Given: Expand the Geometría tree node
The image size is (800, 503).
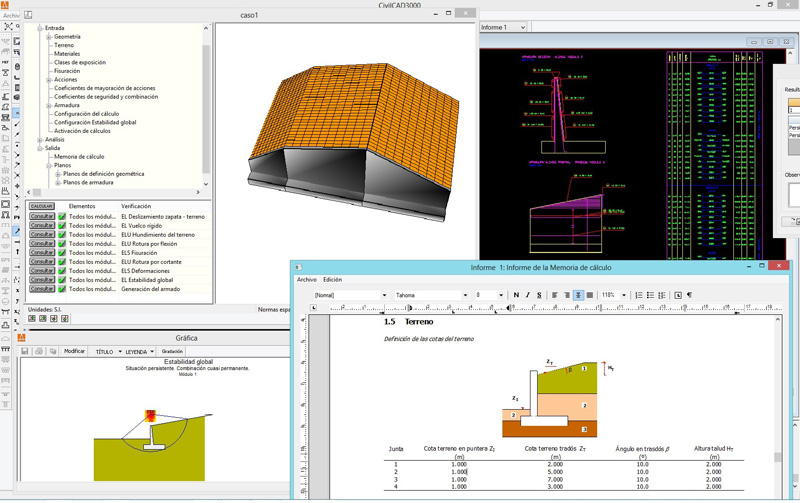Looking at the screenshot, I should [x=47, y=37].
